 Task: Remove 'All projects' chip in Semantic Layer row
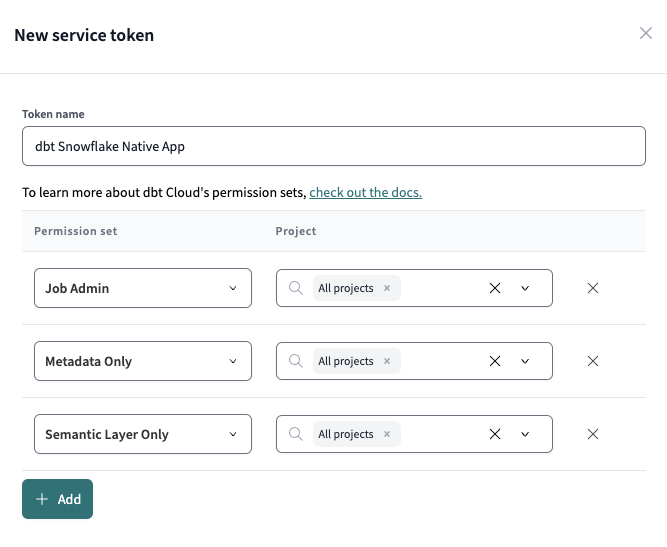[x=387, y=434]
